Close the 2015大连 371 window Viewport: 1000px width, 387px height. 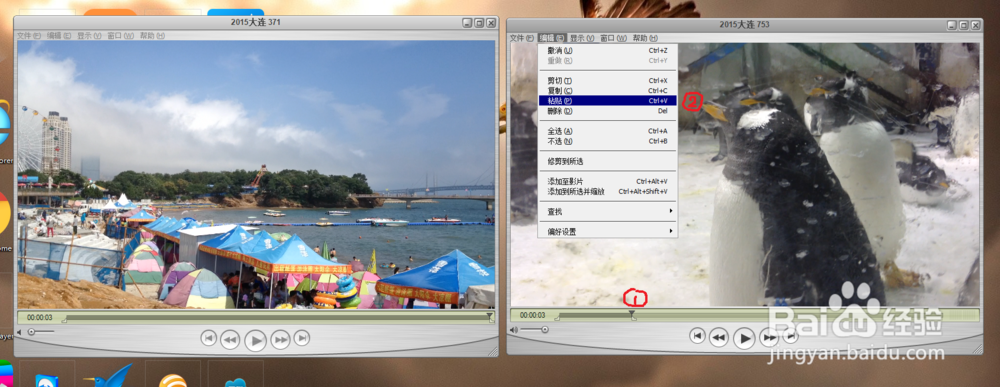[x=490, y=23]
